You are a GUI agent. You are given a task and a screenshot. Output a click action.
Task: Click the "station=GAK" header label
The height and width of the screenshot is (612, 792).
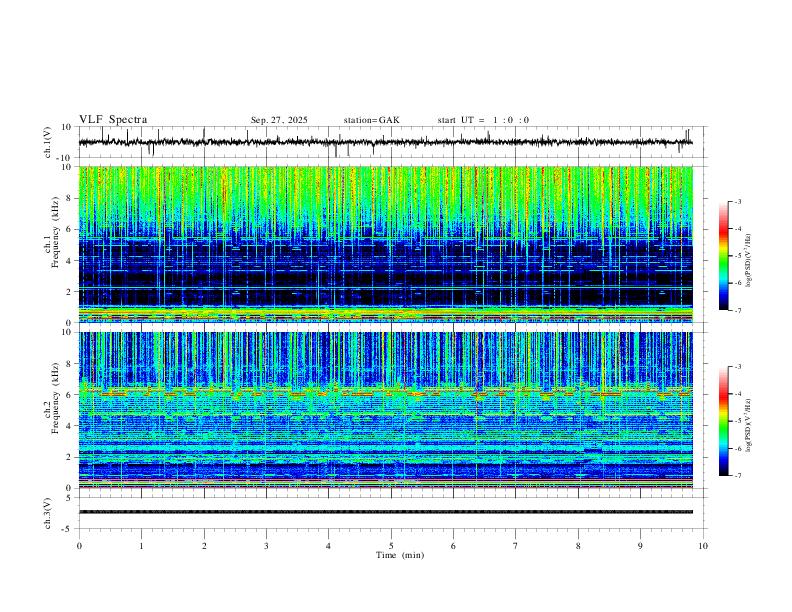[371, 120]
